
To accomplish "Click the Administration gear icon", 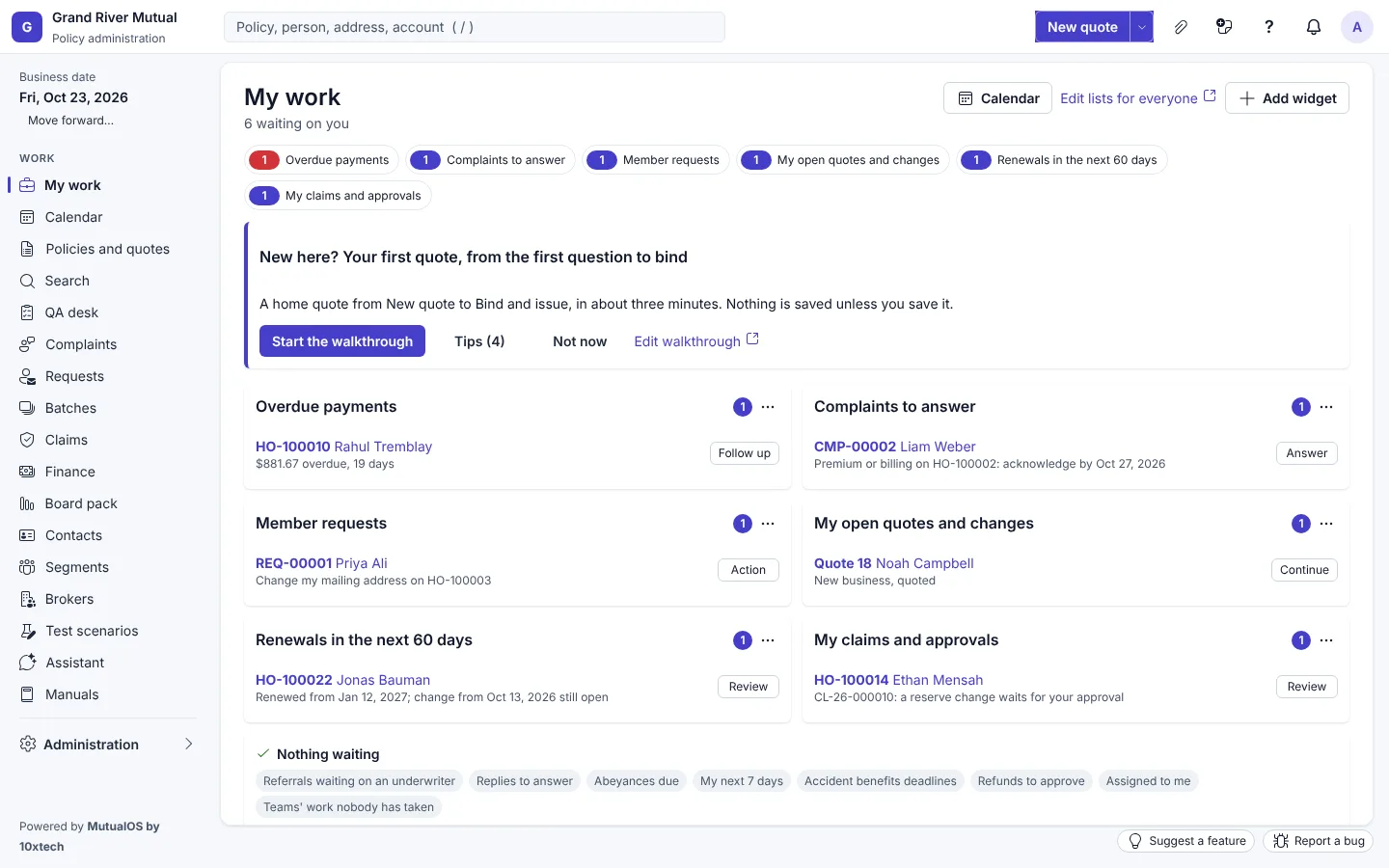I will [x=28, y=745].
